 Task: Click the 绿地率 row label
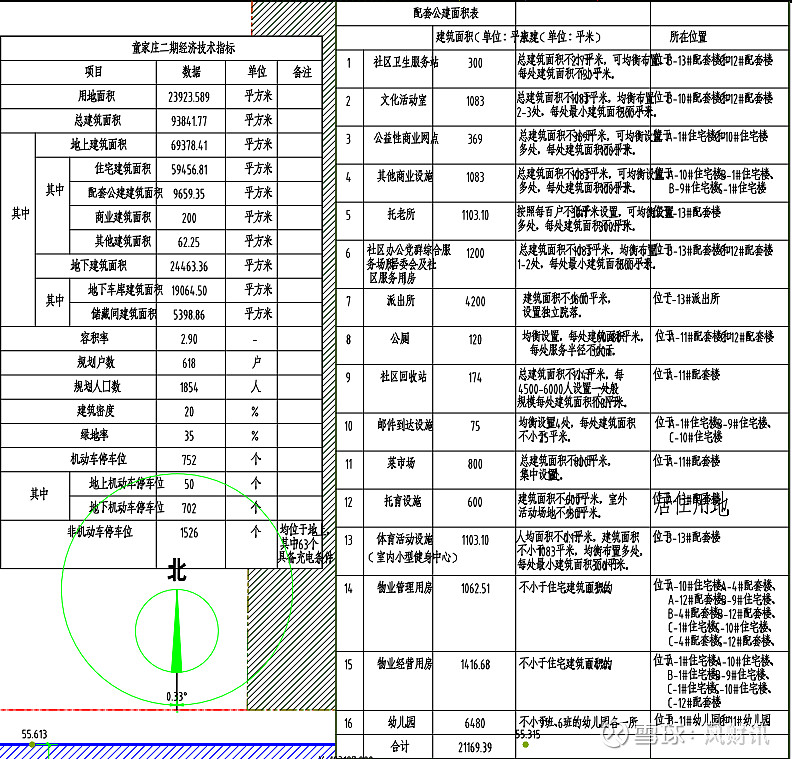(x=94, y=435)
